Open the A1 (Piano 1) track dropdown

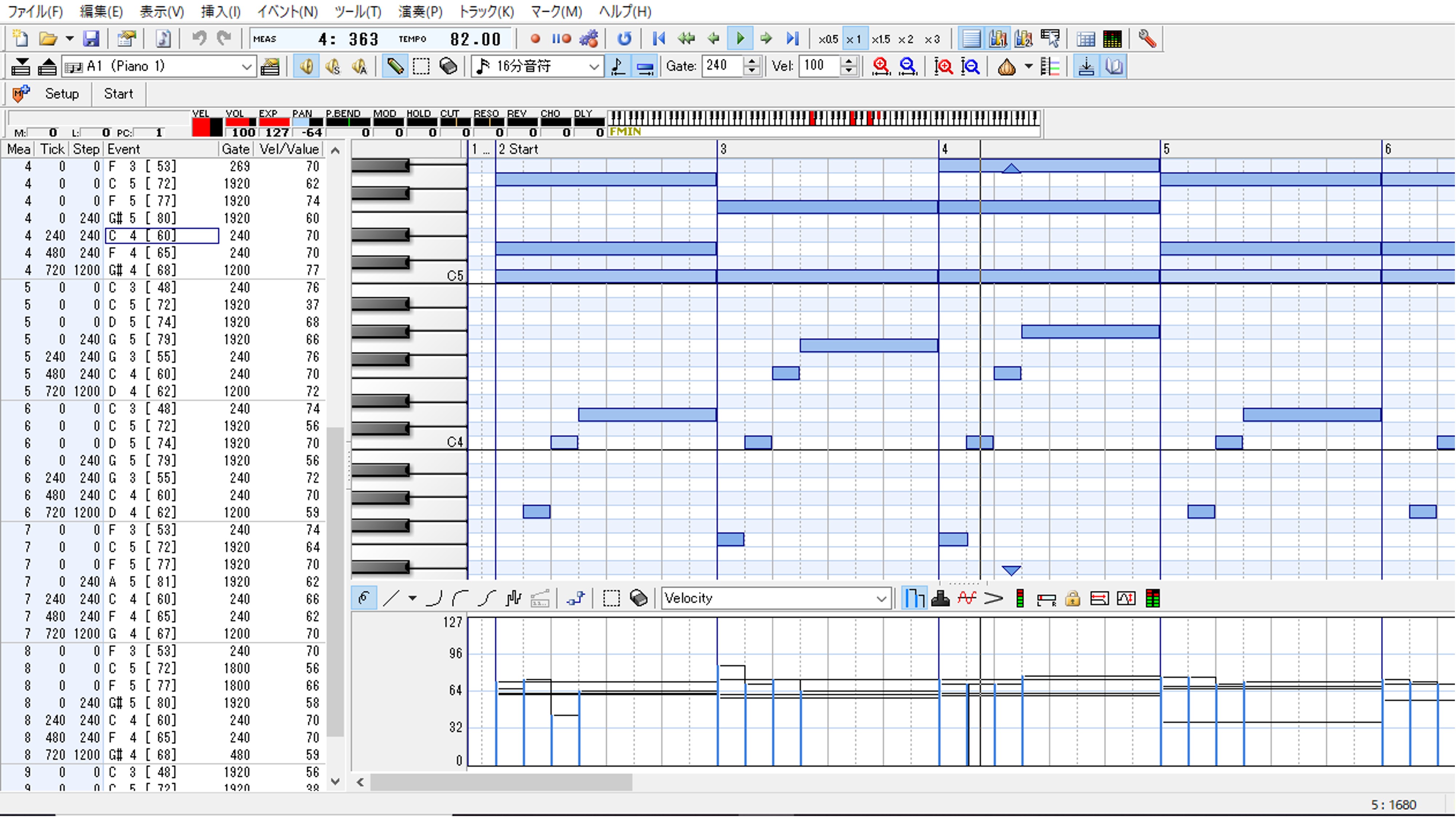(246, 67)
